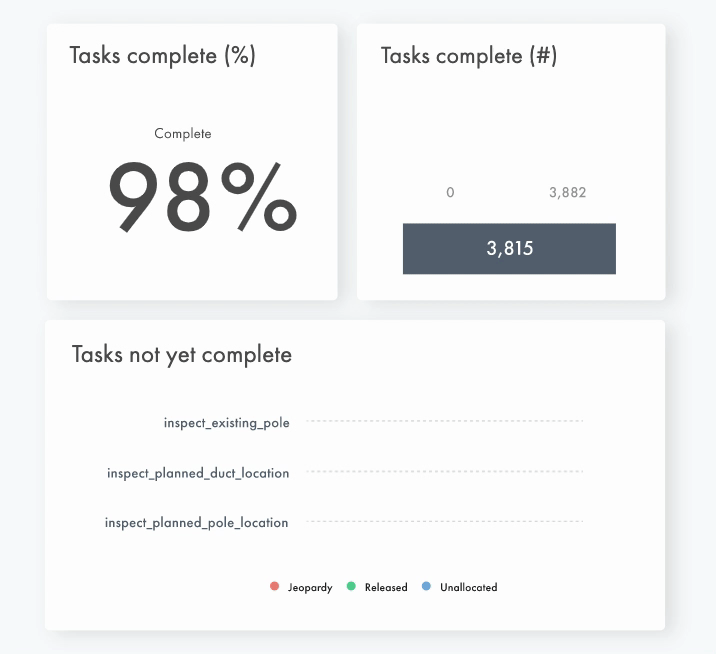The height and width of the screenshot is (654, 716).
Task: Click the dashed line beside inspect_existing_pole
Action: 444,422
